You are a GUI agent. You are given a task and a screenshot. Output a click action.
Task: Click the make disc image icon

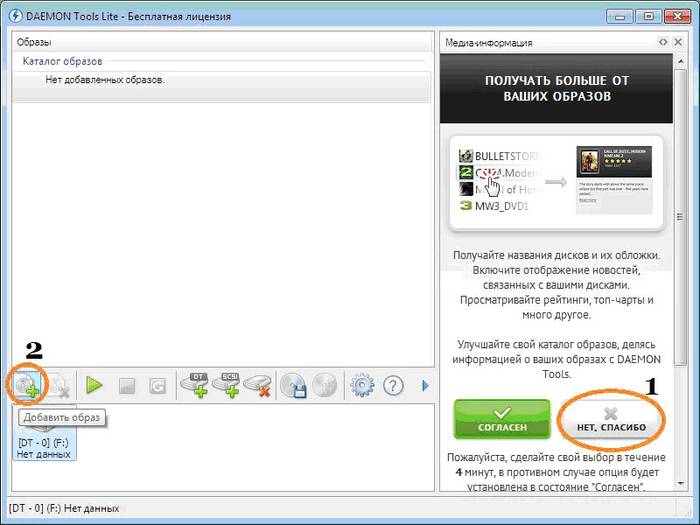pos(293,385)
